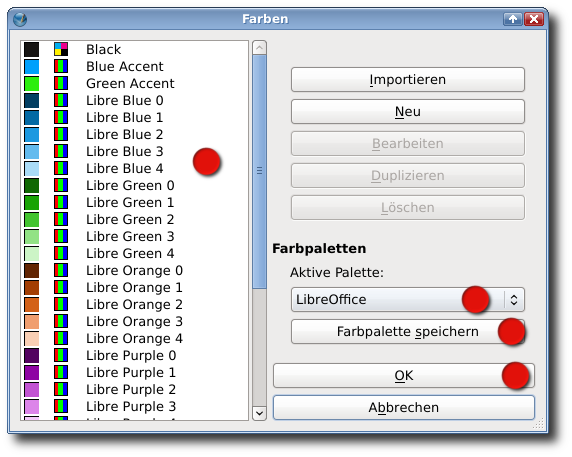Click the RGB model icon beside Blue Accent

61,66
